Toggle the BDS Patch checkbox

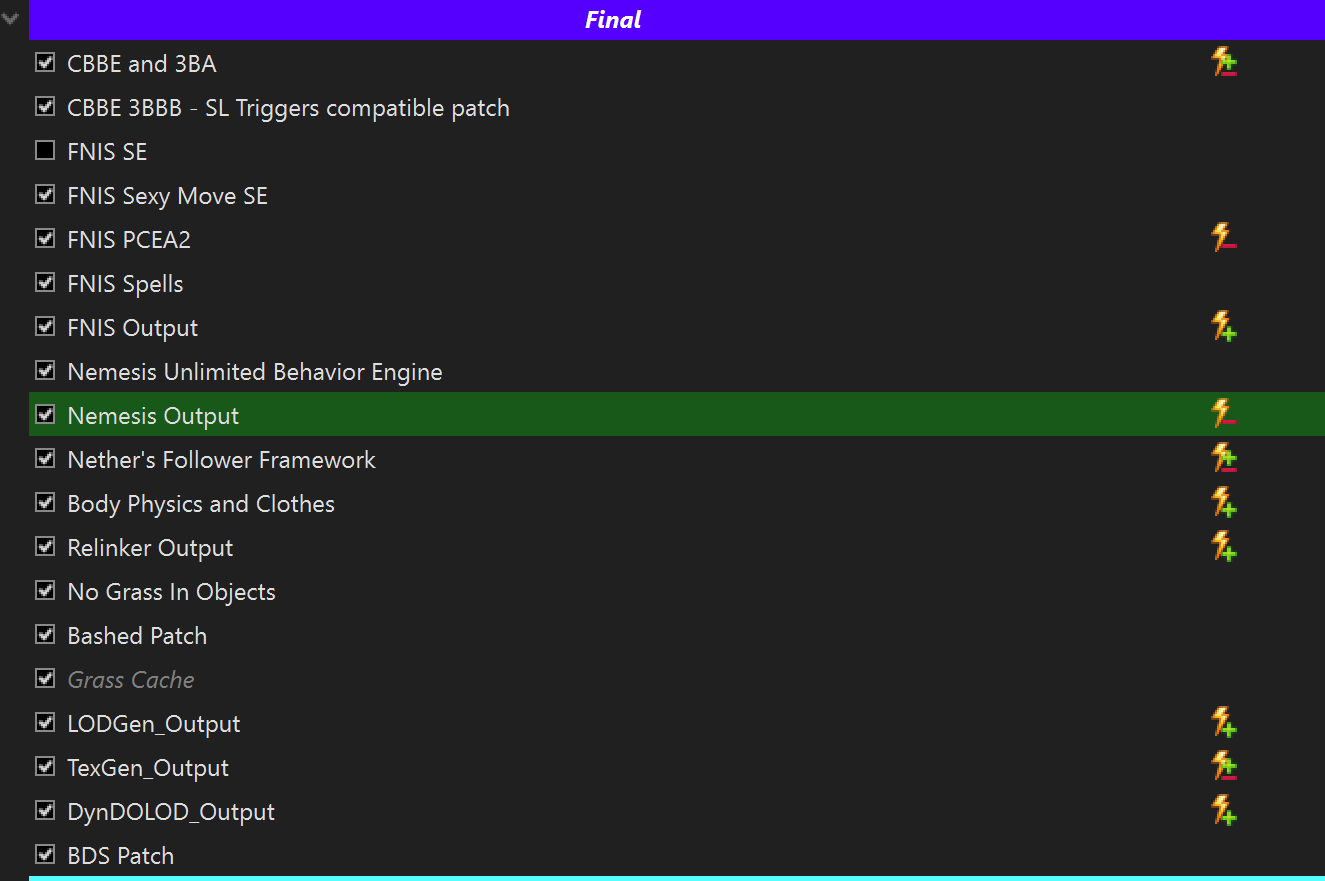coord(45,854)
